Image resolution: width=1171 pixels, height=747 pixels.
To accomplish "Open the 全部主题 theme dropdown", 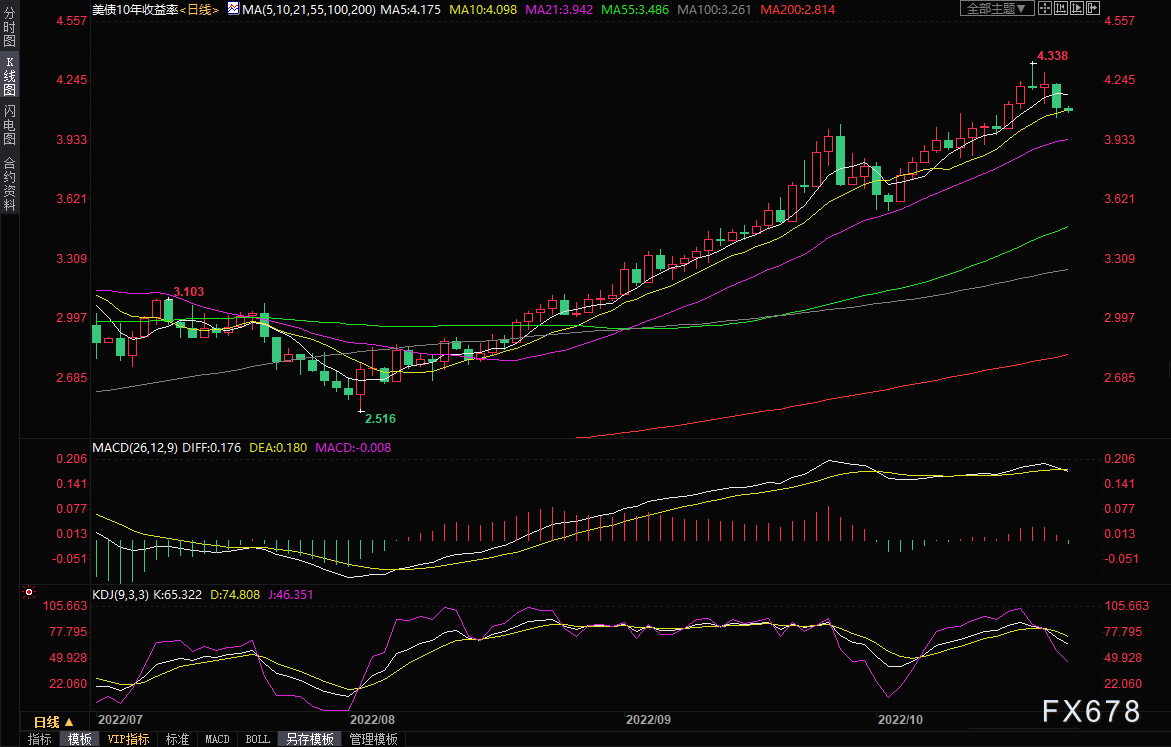I will coord(994,8).
